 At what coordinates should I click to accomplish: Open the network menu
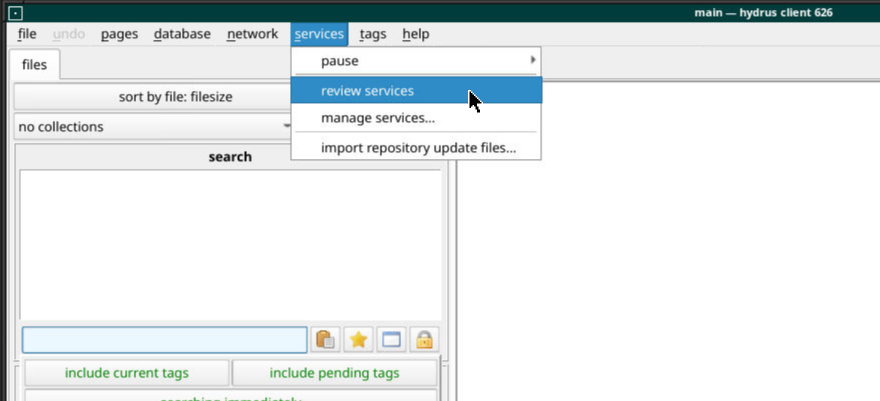coord(252,34)
